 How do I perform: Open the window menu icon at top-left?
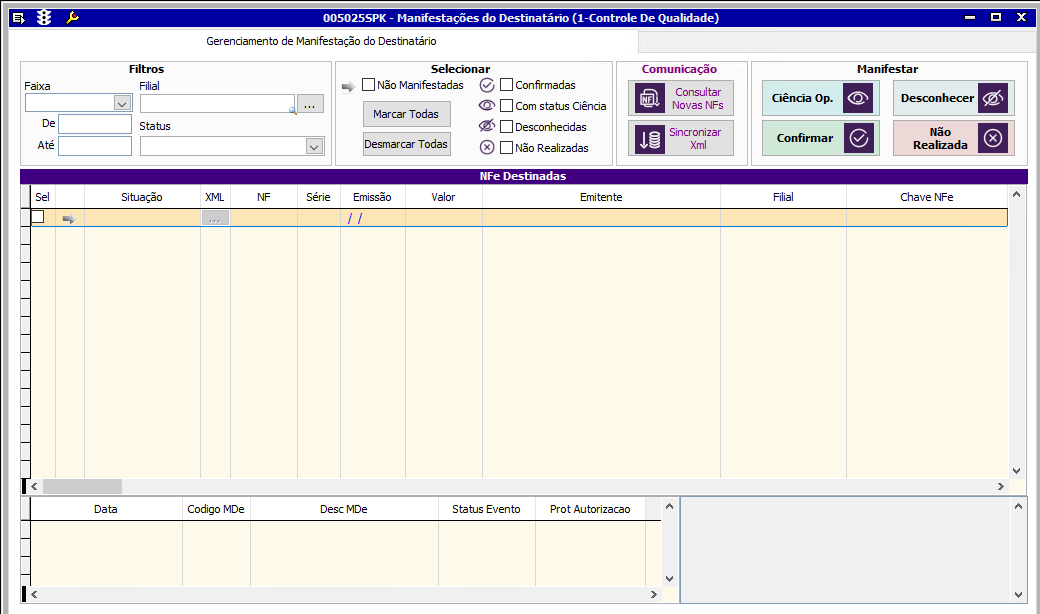[x=17, y=18]
